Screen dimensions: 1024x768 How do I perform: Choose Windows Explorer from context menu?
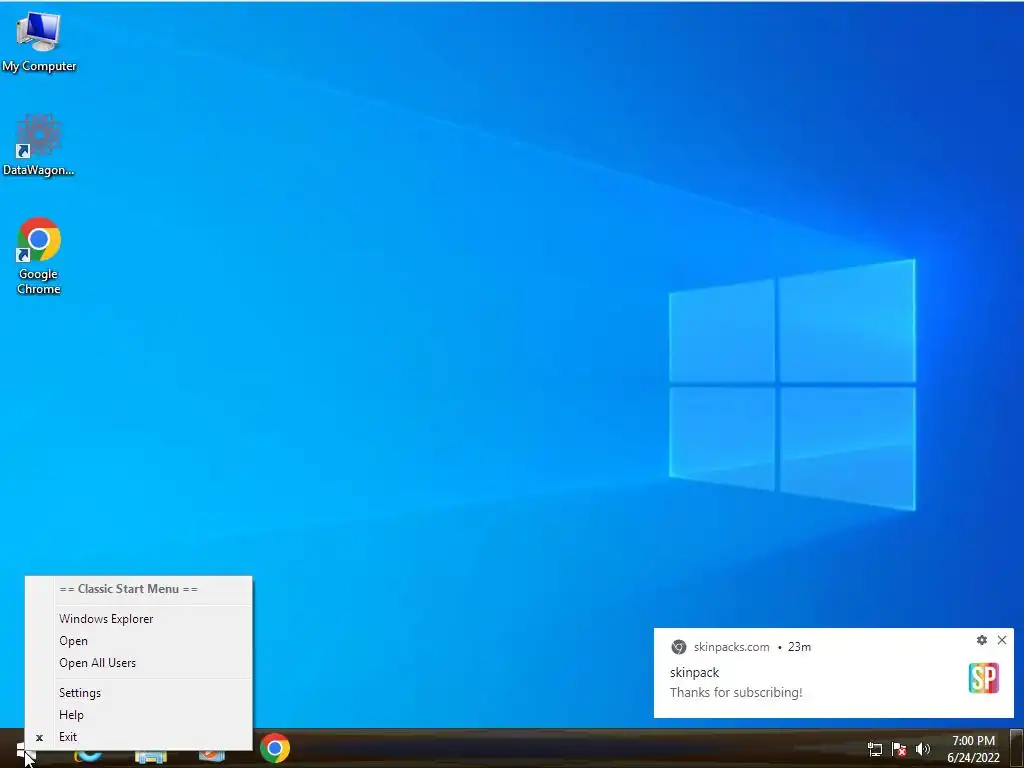(138, 618)
